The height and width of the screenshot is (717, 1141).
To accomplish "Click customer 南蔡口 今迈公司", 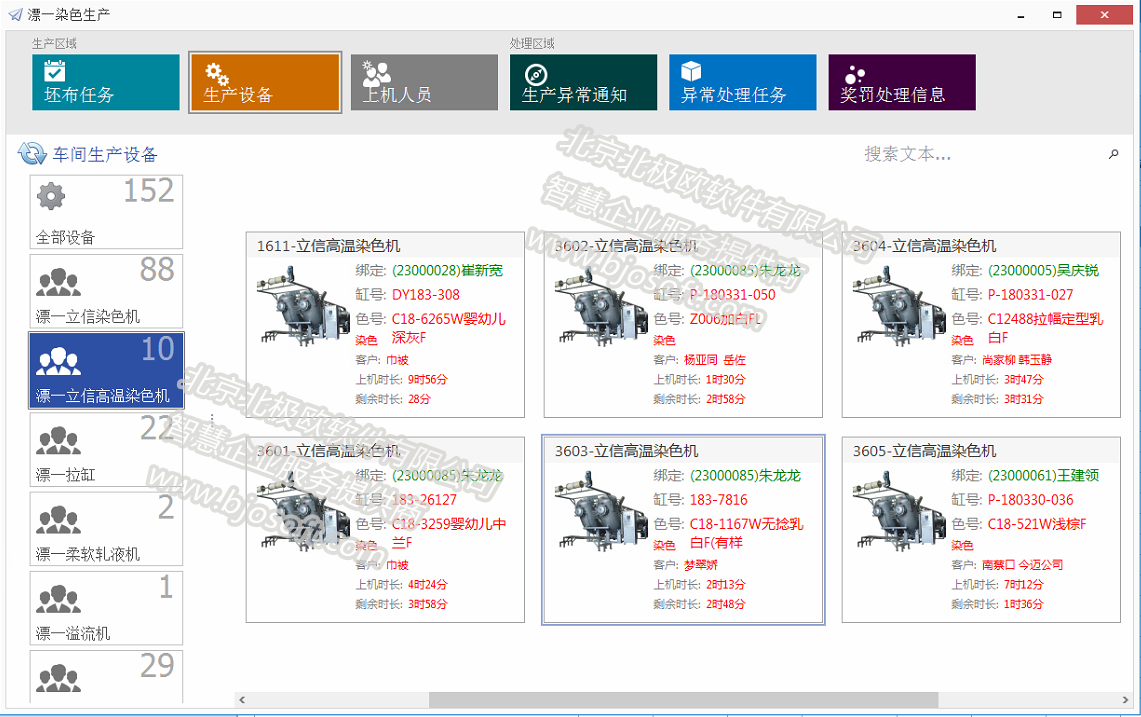I will click(1022, 565).
